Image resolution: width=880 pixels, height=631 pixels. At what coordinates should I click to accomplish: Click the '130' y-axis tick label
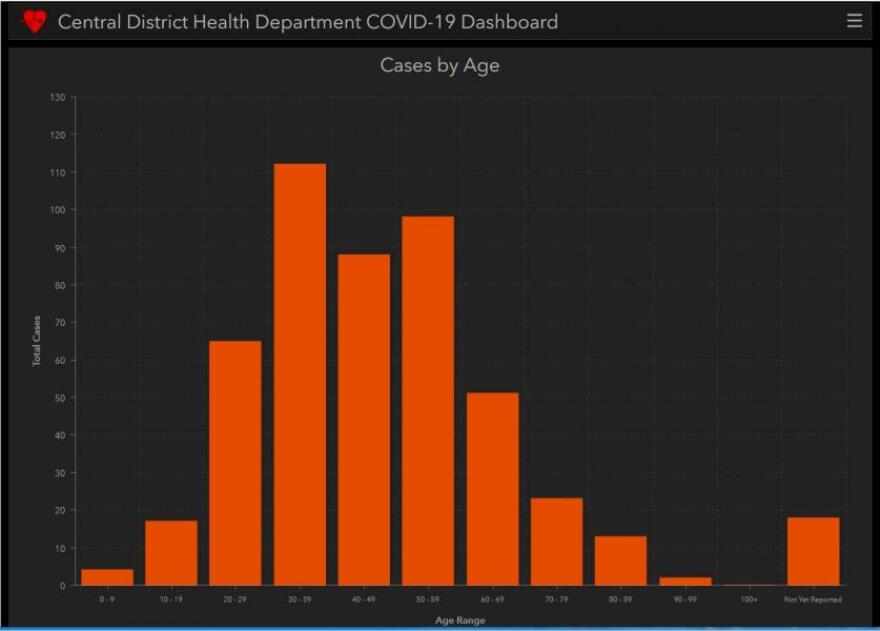(58, 97)
